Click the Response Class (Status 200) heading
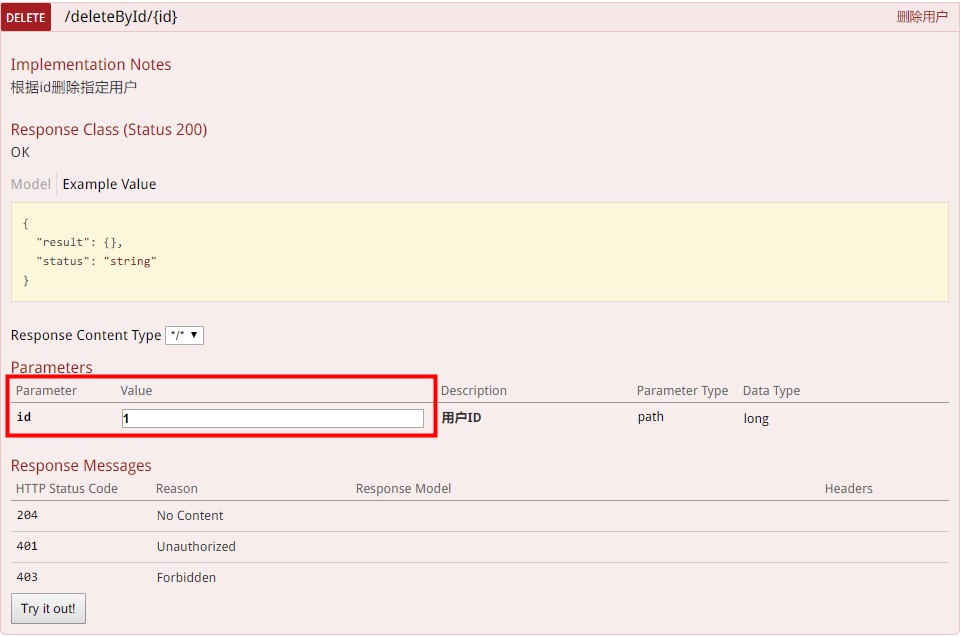962x637 pixels. coord(109,129)
